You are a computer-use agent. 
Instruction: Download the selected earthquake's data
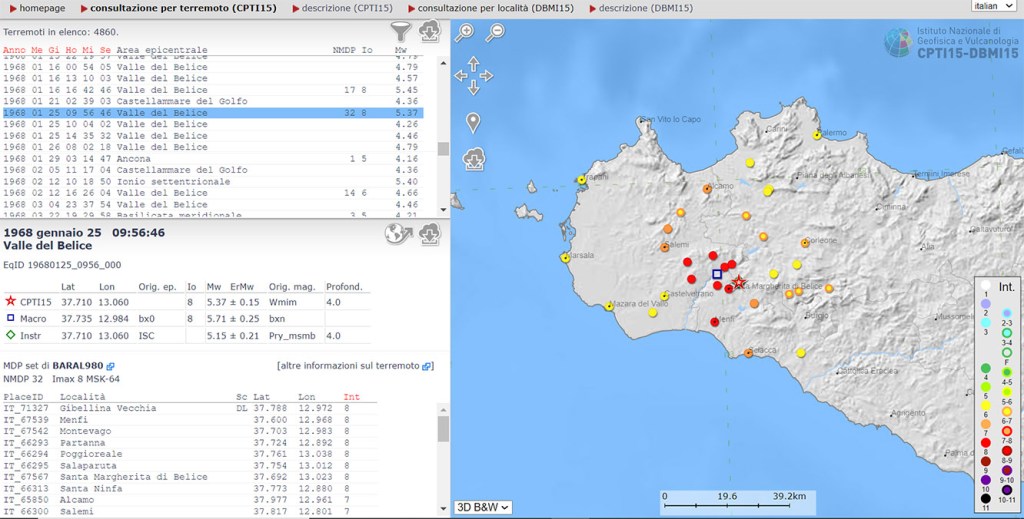(x=429, y=234)
